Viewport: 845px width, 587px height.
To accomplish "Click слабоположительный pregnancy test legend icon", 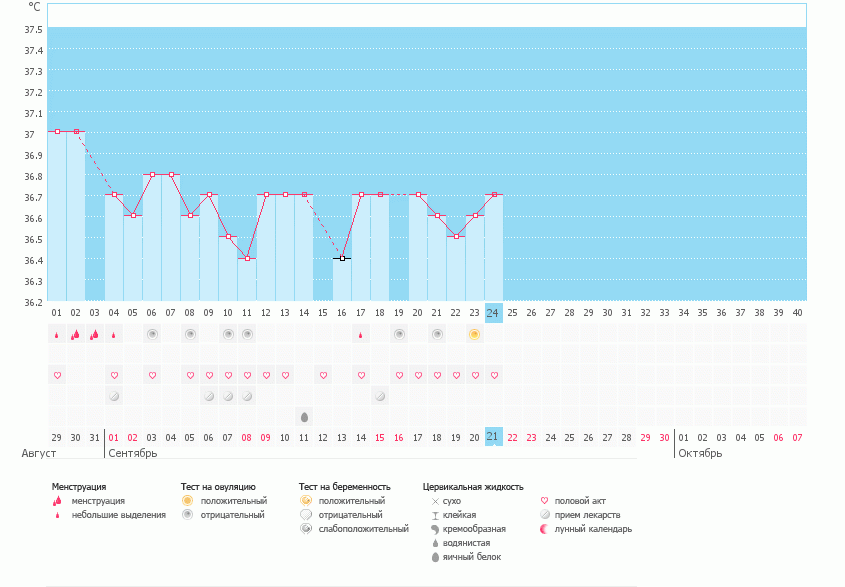I will pos(306,529).
